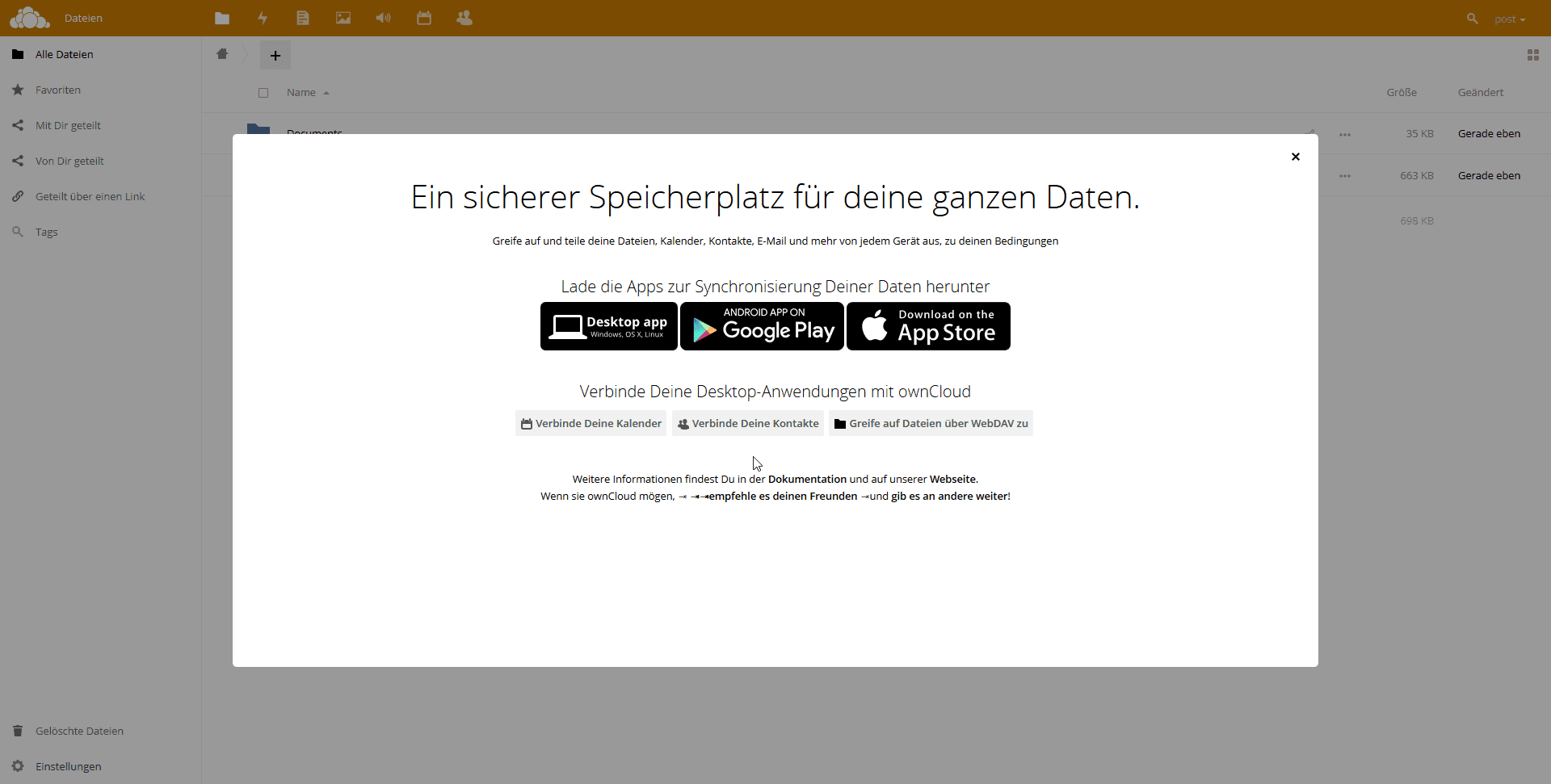Select Alle Dateien in sidebar
The image size is (1551, 784).
(x=100, y=54)
